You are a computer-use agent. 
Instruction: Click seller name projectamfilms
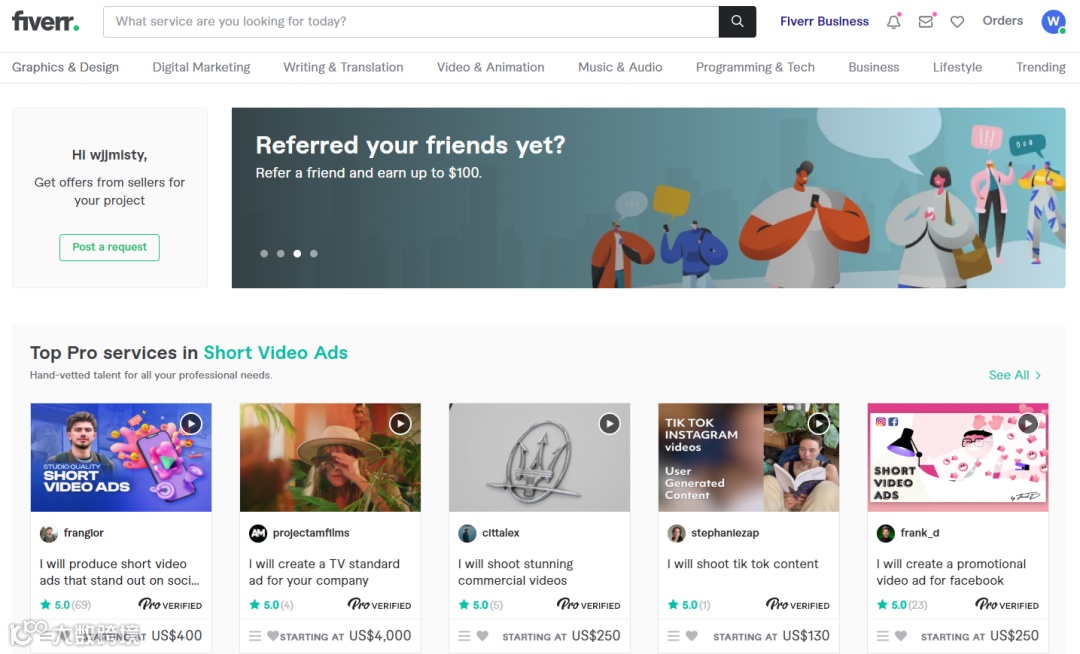click(x=311, y=533)
